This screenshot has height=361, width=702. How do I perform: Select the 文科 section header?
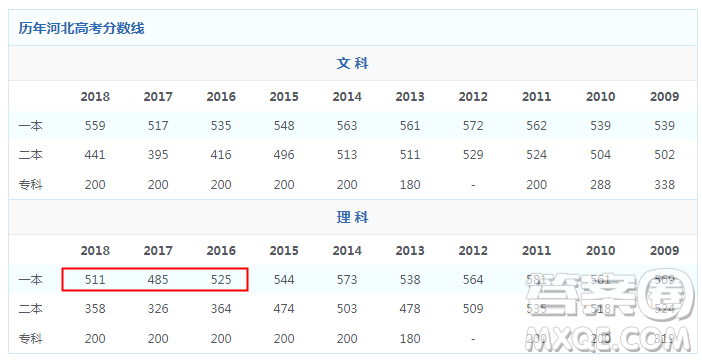352,63
